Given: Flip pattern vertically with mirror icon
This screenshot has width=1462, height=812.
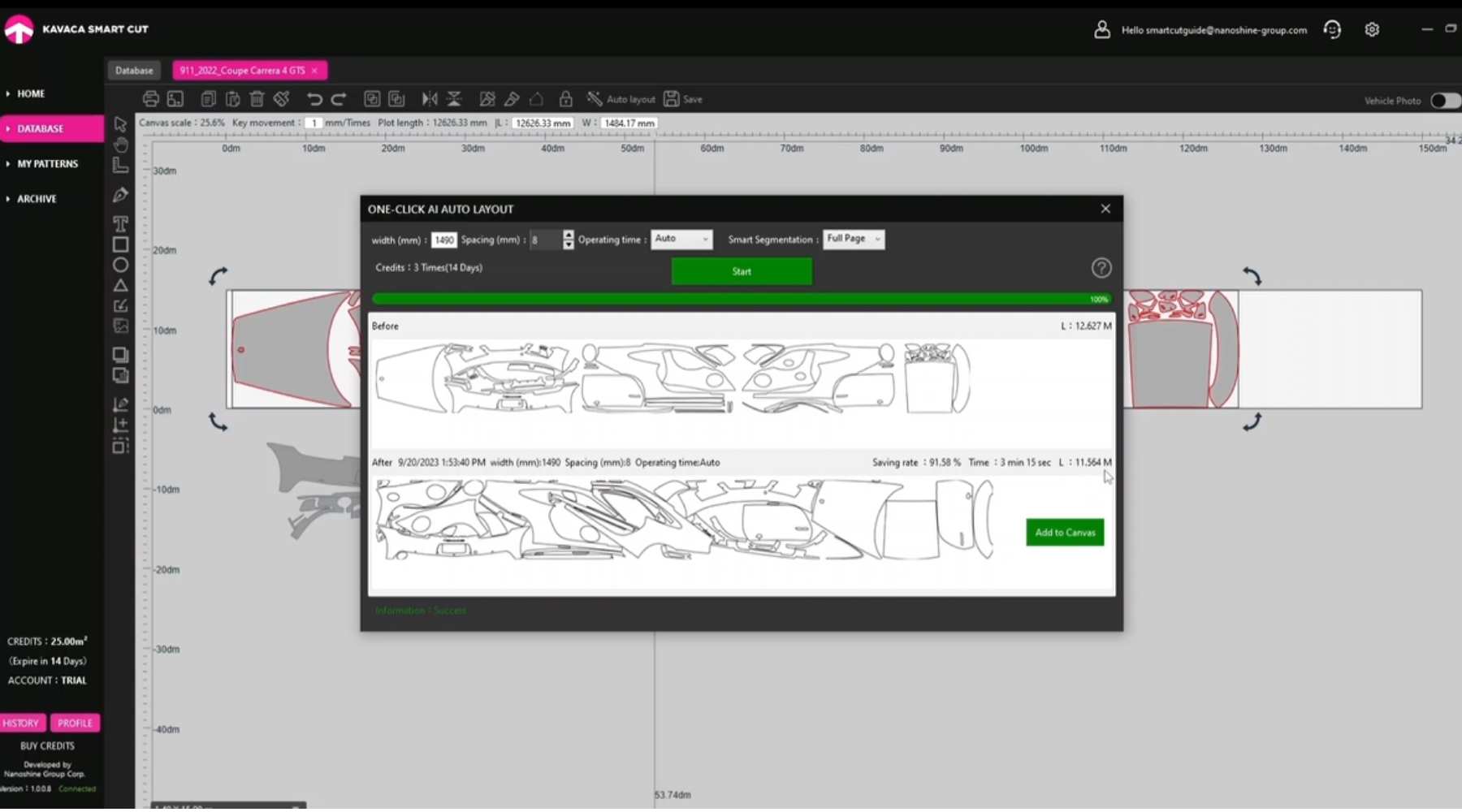Looking at the screenshot, I should 454,99.
